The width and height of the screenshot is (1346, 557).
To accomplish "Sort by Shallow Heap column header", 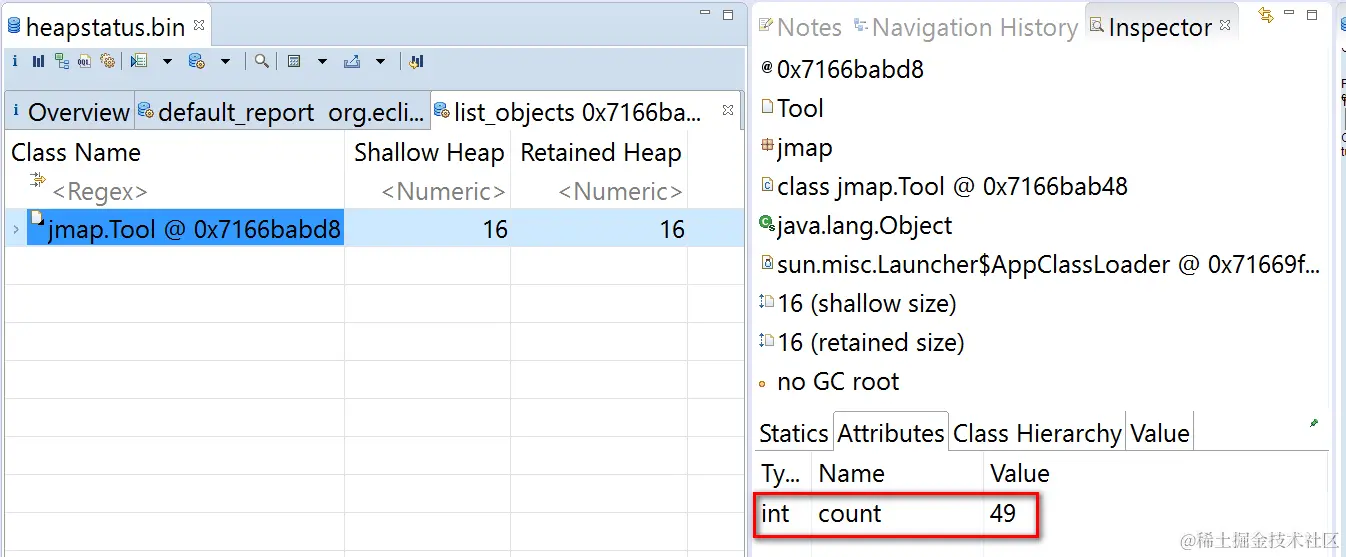I will pyautogui.click(x=428, y=153).
